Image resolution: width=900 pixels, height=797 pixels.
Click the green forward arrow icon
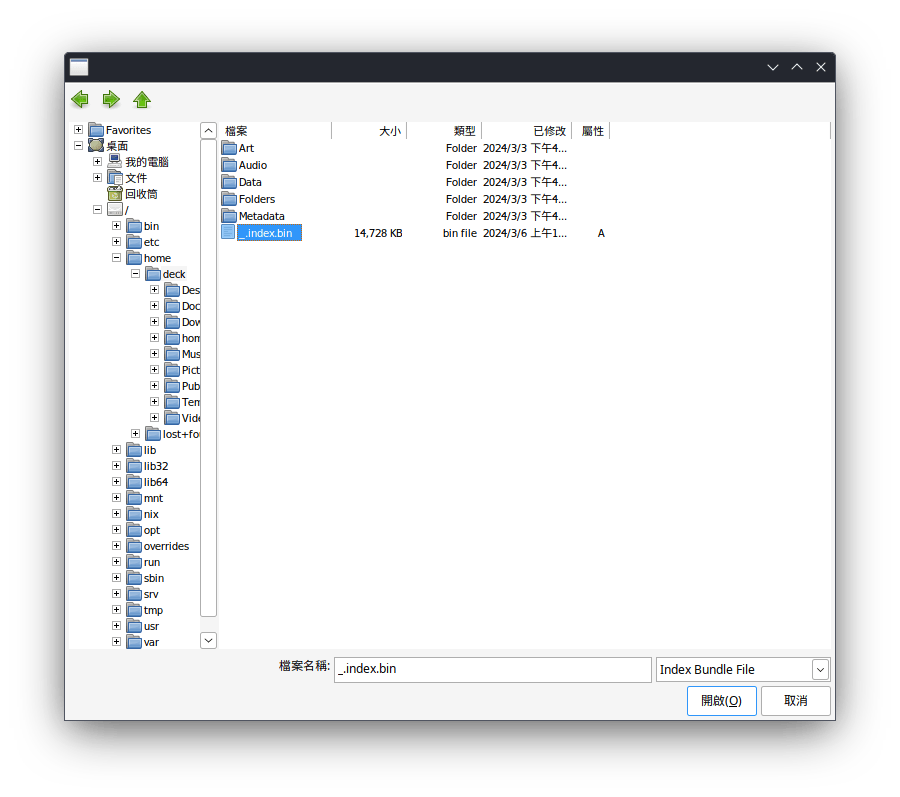pos(111,99)
